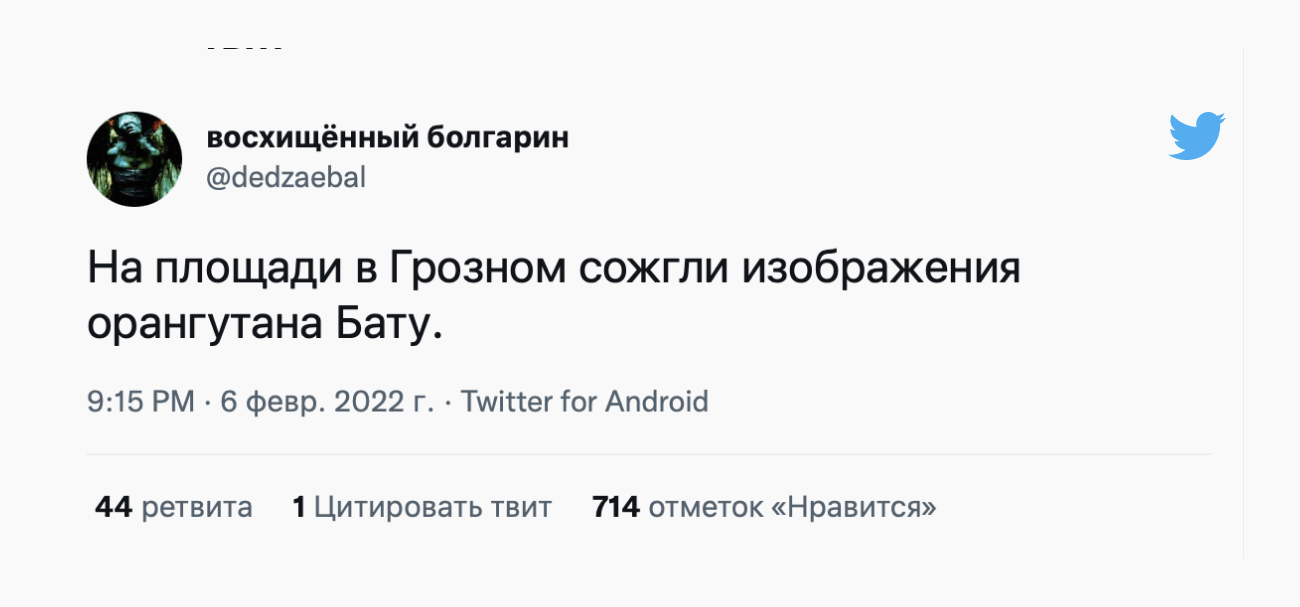Click the quote count number 1
The width and height of the screenshot is (1300, 607).
pos(298,507)
